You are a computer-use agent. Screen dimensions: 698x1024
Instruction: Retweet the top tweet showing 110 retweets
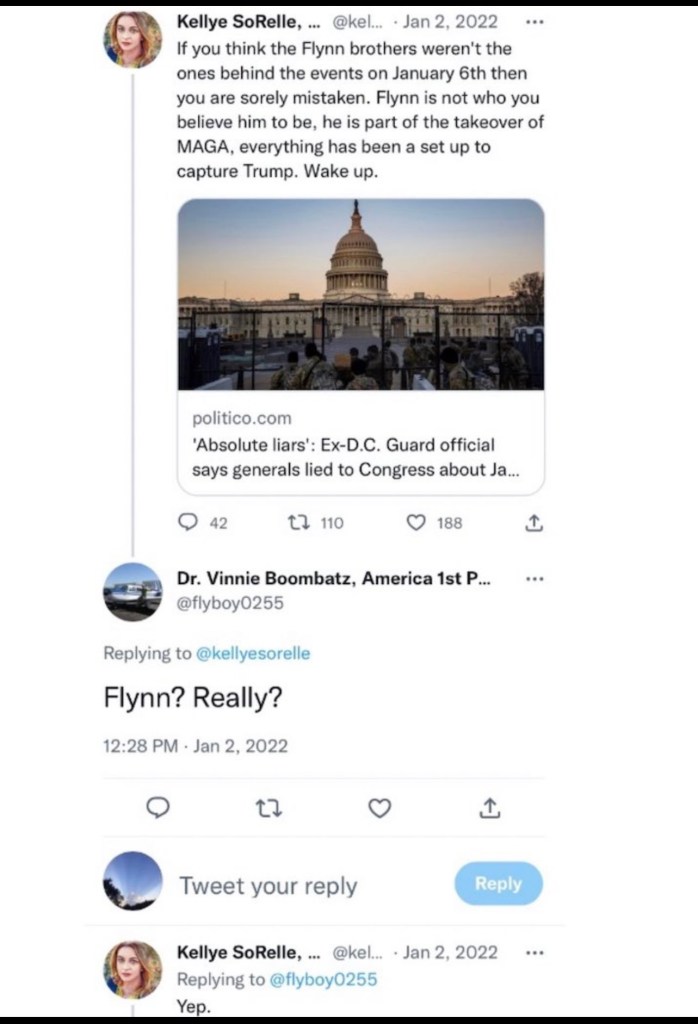point(298,521)
